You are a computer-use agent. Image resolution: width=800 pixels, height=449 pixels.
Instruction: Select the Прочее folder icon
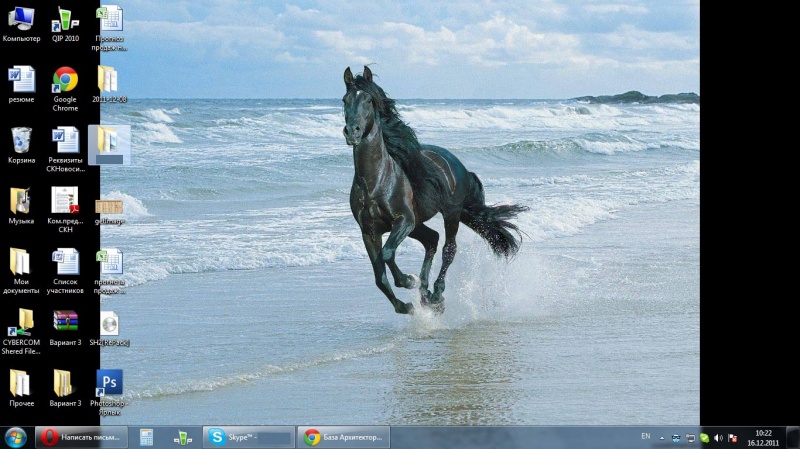tap(21, 383)
